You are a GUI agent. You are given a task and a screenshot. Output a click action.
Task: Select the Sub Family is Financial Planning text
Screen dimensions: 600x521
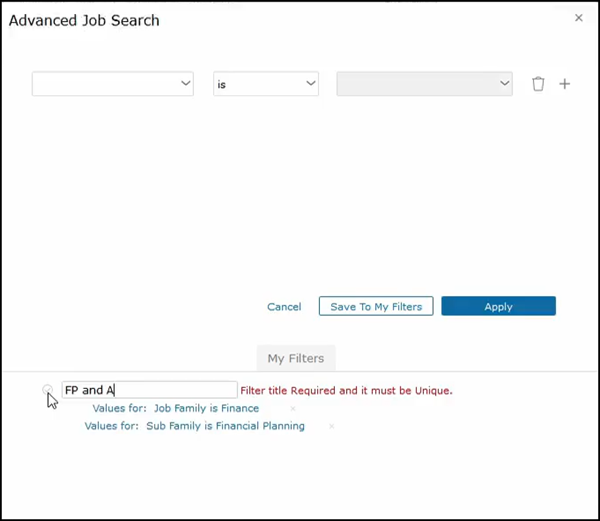click(x=225, y=426)
